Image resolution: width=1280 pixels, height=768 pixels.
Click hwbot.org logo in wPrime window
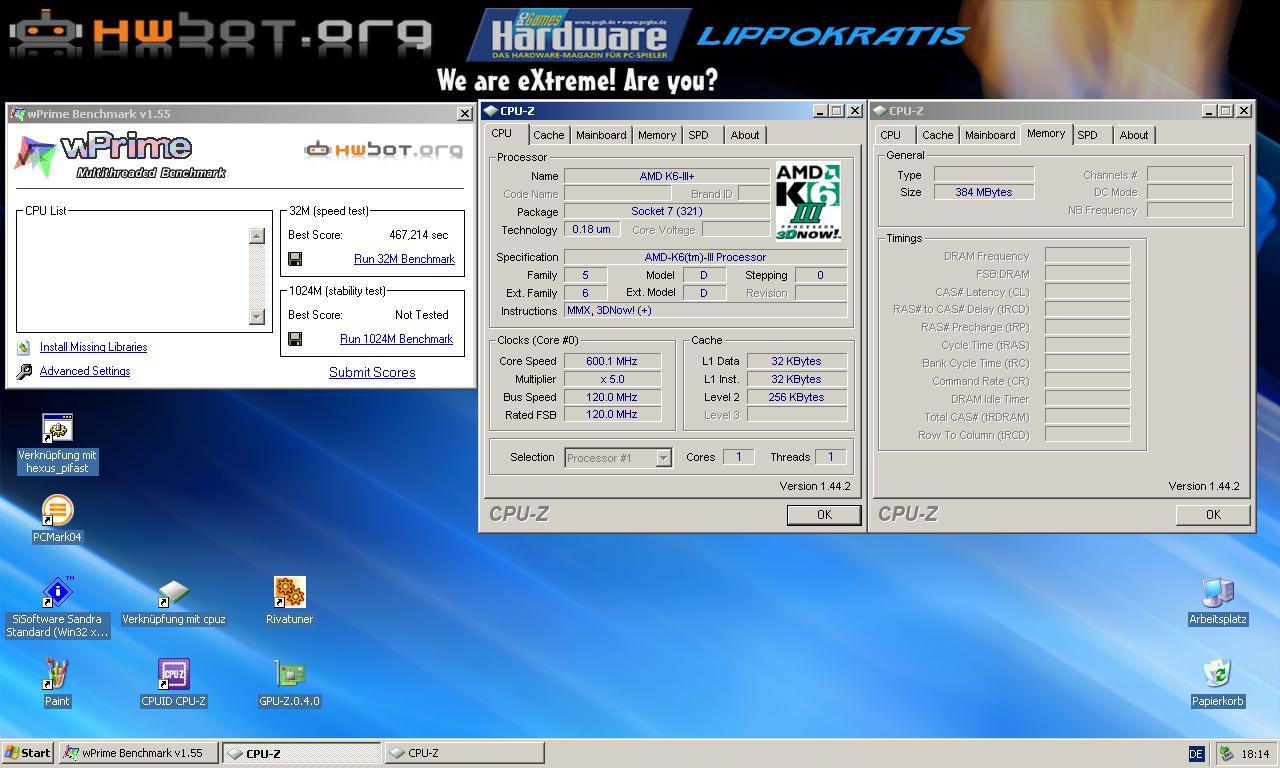pos(383,150)
